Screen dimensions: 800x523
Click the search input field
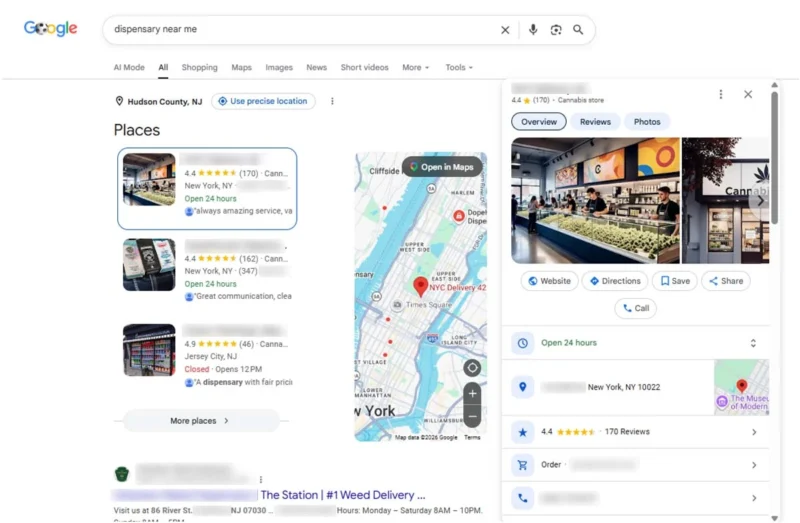point(301,30)
